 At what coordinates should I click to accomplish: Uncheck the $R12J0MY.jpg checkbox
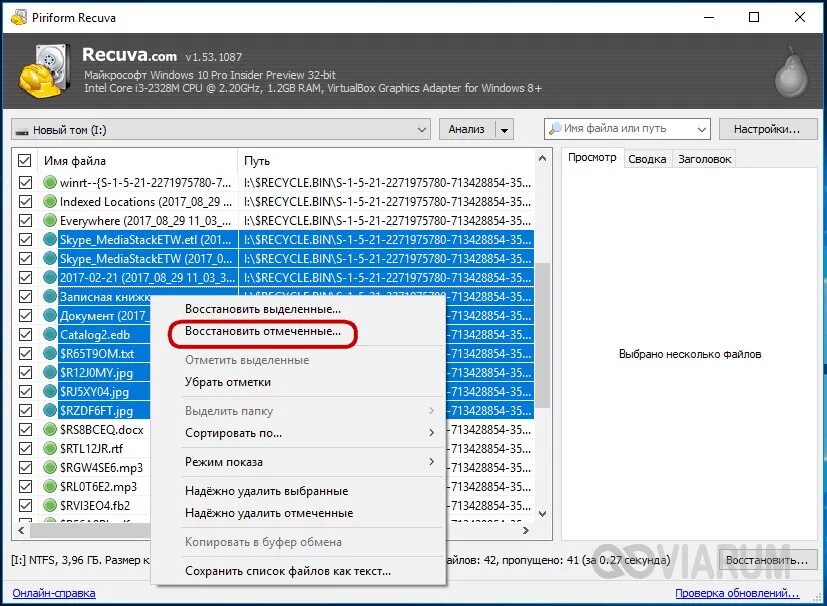[x=25, y=372]
